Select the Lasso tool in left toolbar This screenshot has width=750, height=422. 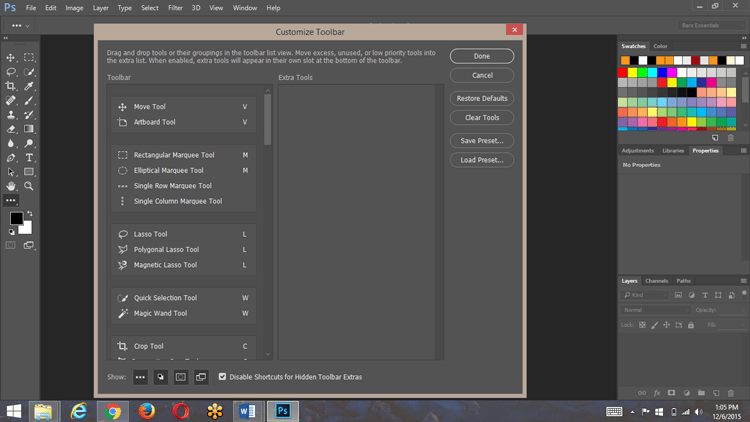11,72
